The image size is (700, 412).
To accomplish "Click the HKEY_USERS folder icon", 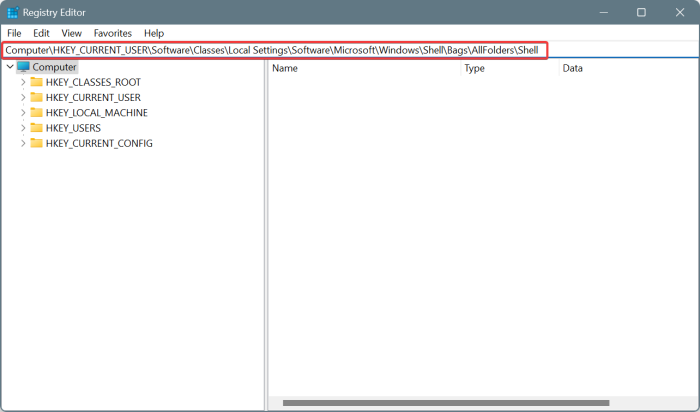I will point(36,128).
